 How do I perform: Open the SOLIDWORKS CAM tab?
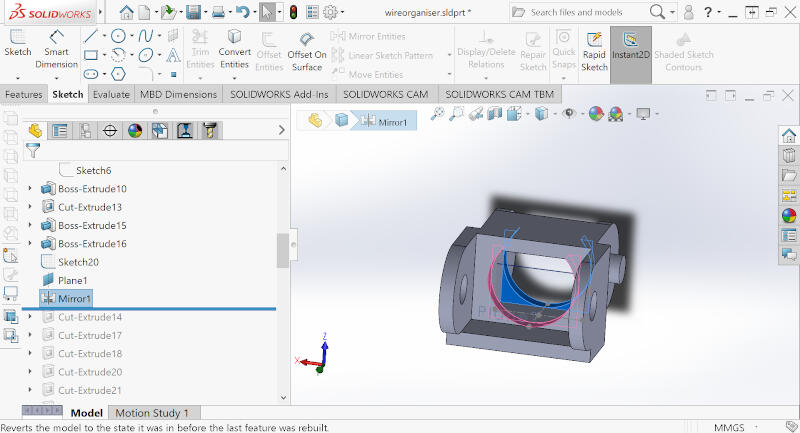(x=385, y=94)
